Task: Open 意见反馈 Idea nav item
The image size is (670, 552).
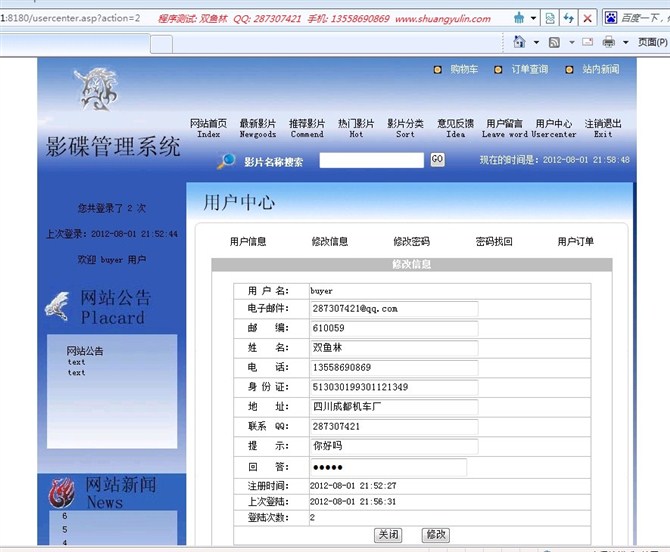Action: 455,129
